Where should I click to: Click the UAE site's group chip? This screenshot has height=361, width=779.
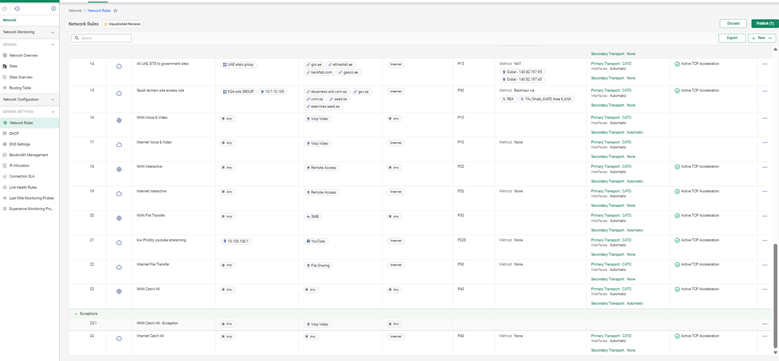(238, 65)
